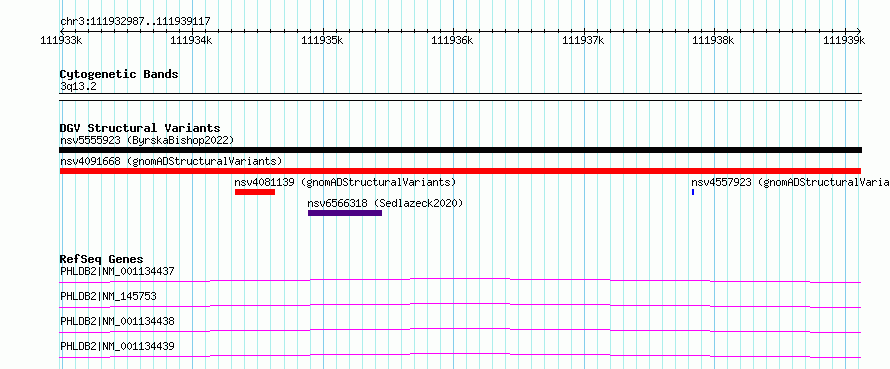Select the magenta NM_145753 transcript line
This screenshot has height=369, width=890.
(x=460, y=304)
